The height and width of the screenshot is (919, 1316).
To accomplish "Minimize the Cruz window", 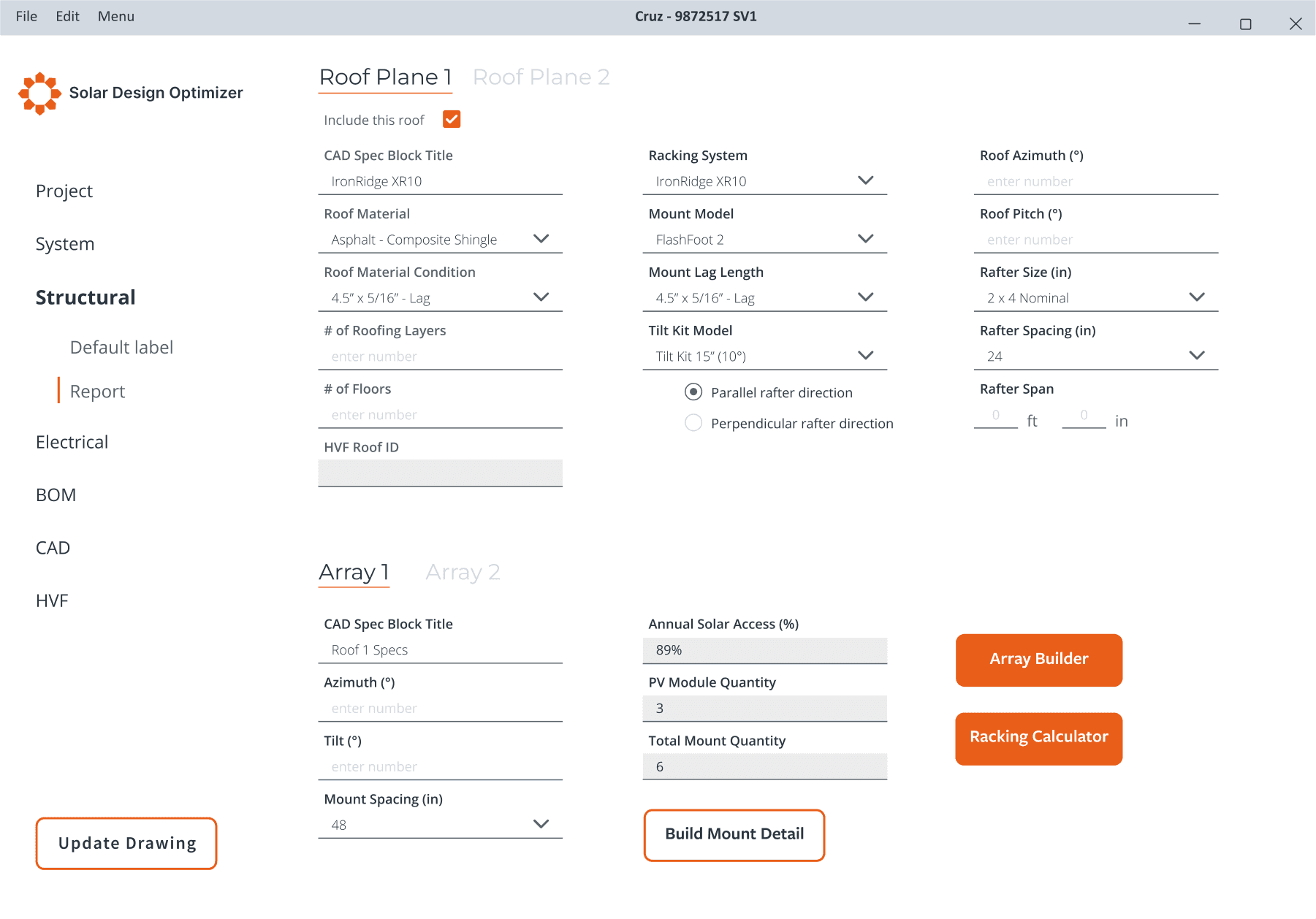I will pos(1194,24).
